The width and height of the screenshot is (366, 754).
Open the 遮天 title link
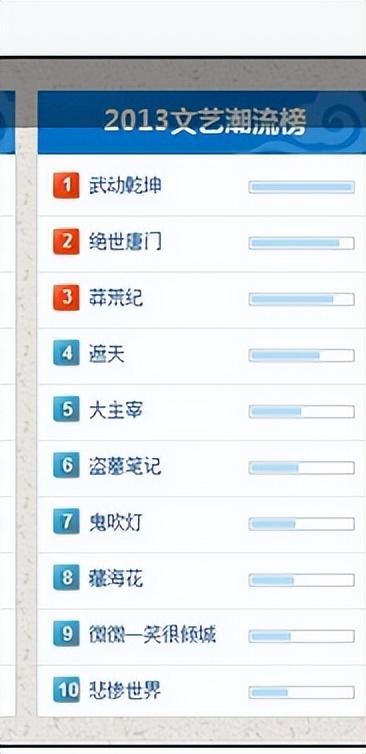[107, 354]
